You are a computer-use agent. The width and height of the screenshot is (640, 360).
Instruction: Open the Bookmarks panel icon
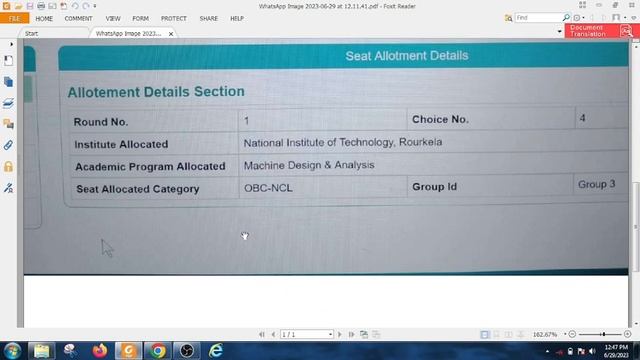[8, 60]
